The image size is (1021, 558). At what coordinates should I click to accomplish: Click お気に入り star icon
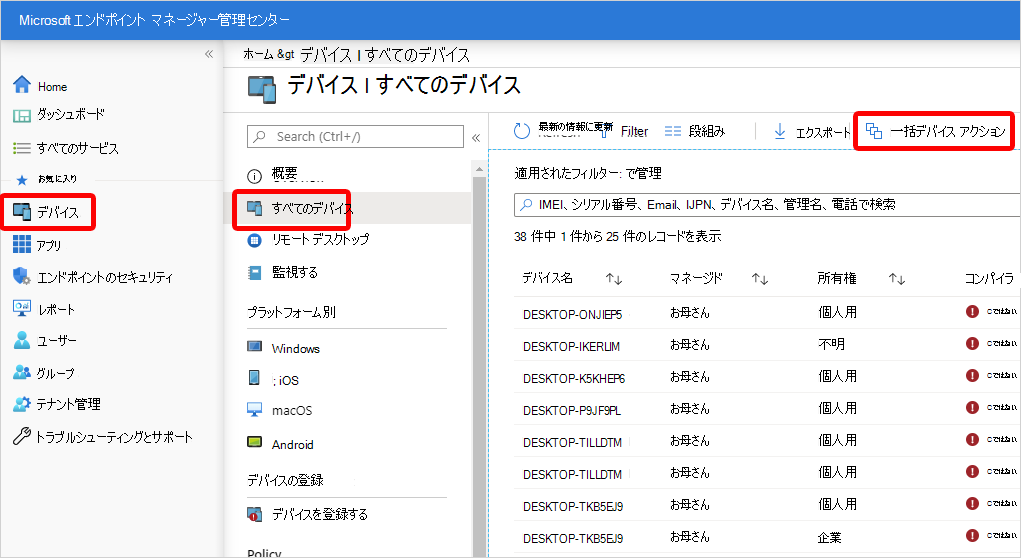[x=21, y=180]
